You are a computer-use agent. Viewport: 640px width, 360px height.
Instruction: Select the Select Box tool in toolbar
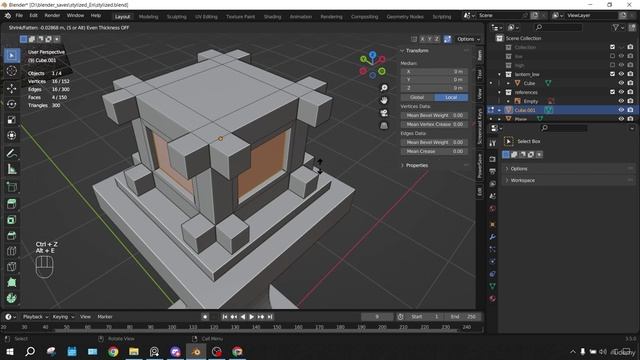(12, 55)
